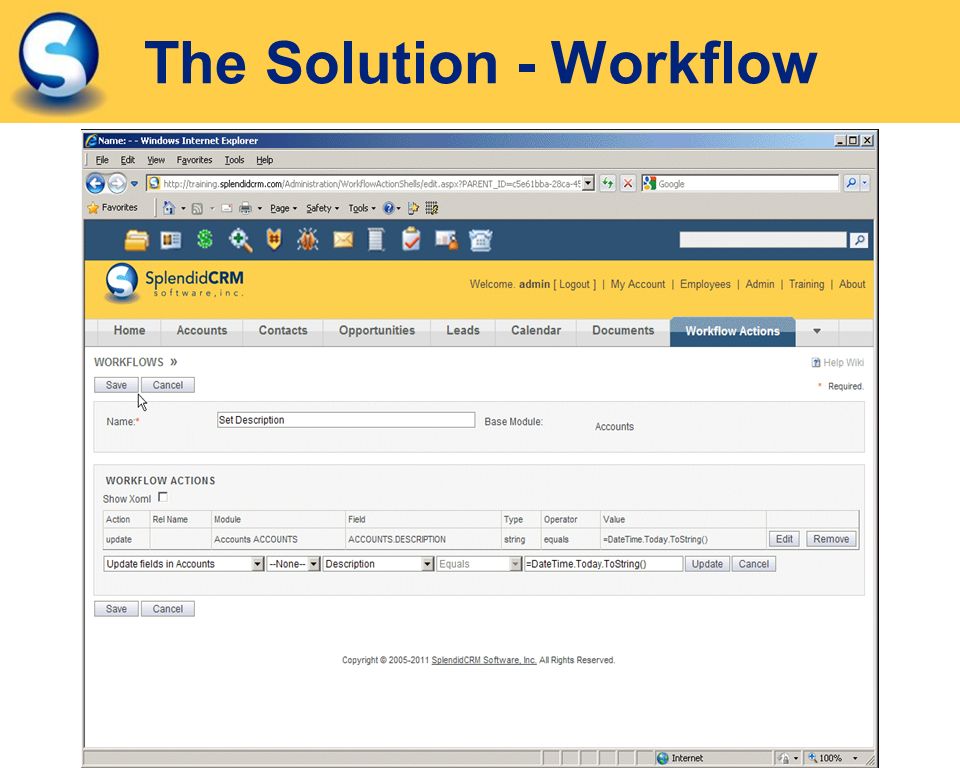The height and width of the screenshot is (768, 960).
Task: Click the Training link
Action: [806, 284]
